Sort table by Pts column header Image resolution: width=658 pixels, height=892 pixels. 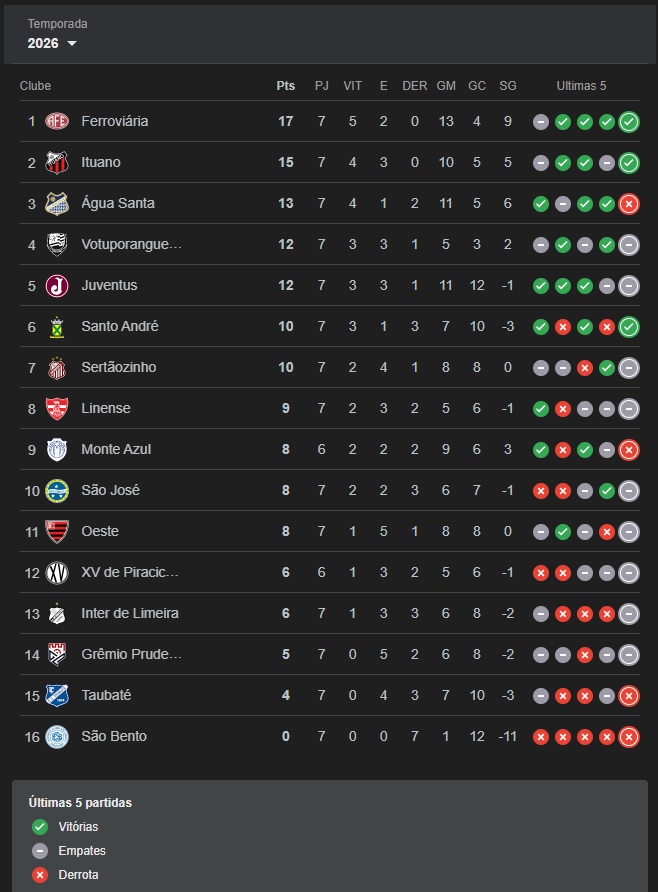coord(286,86)
